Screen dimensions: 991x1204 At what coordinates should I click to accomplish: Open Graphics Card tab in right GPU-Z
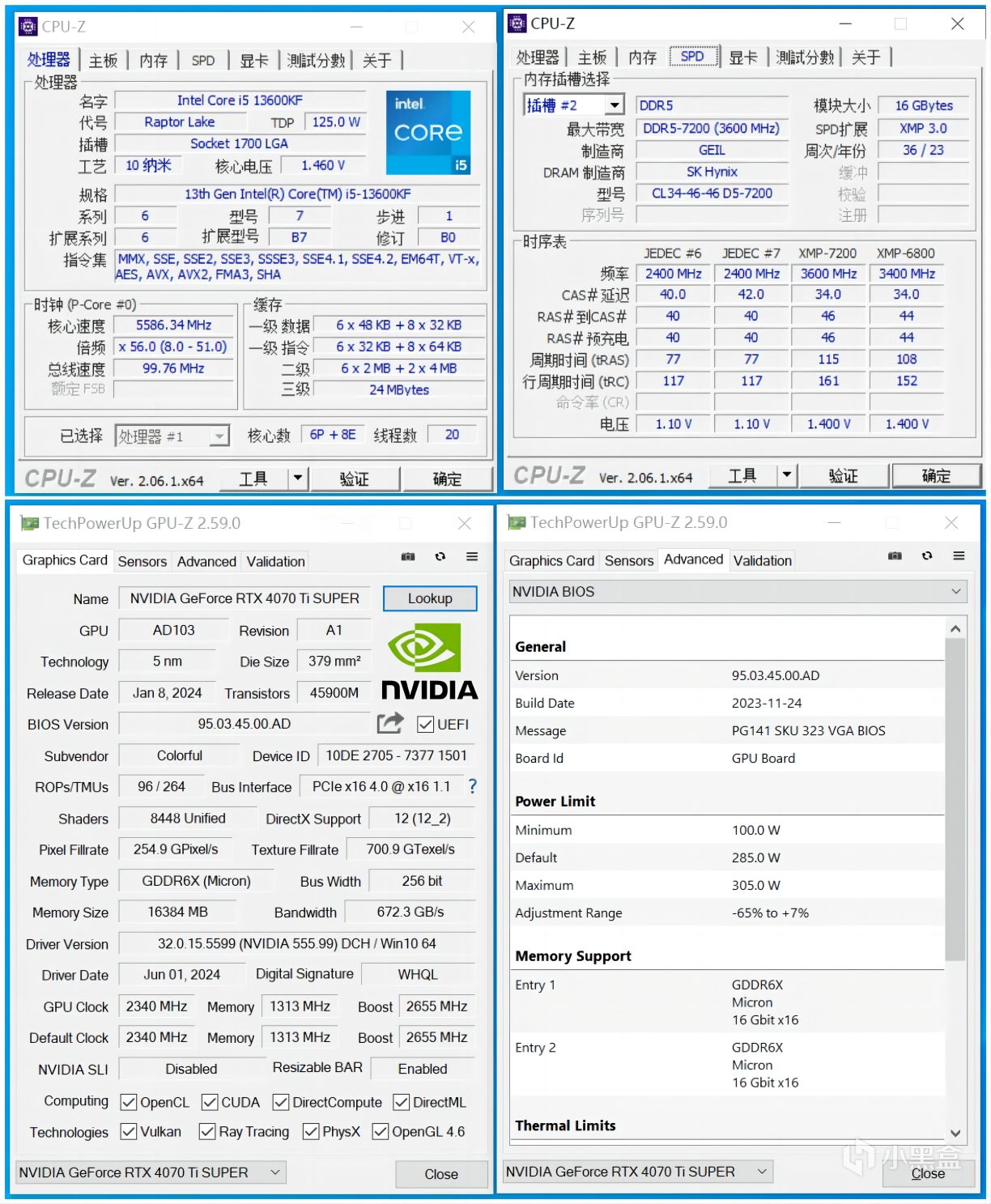pos(551,560)
